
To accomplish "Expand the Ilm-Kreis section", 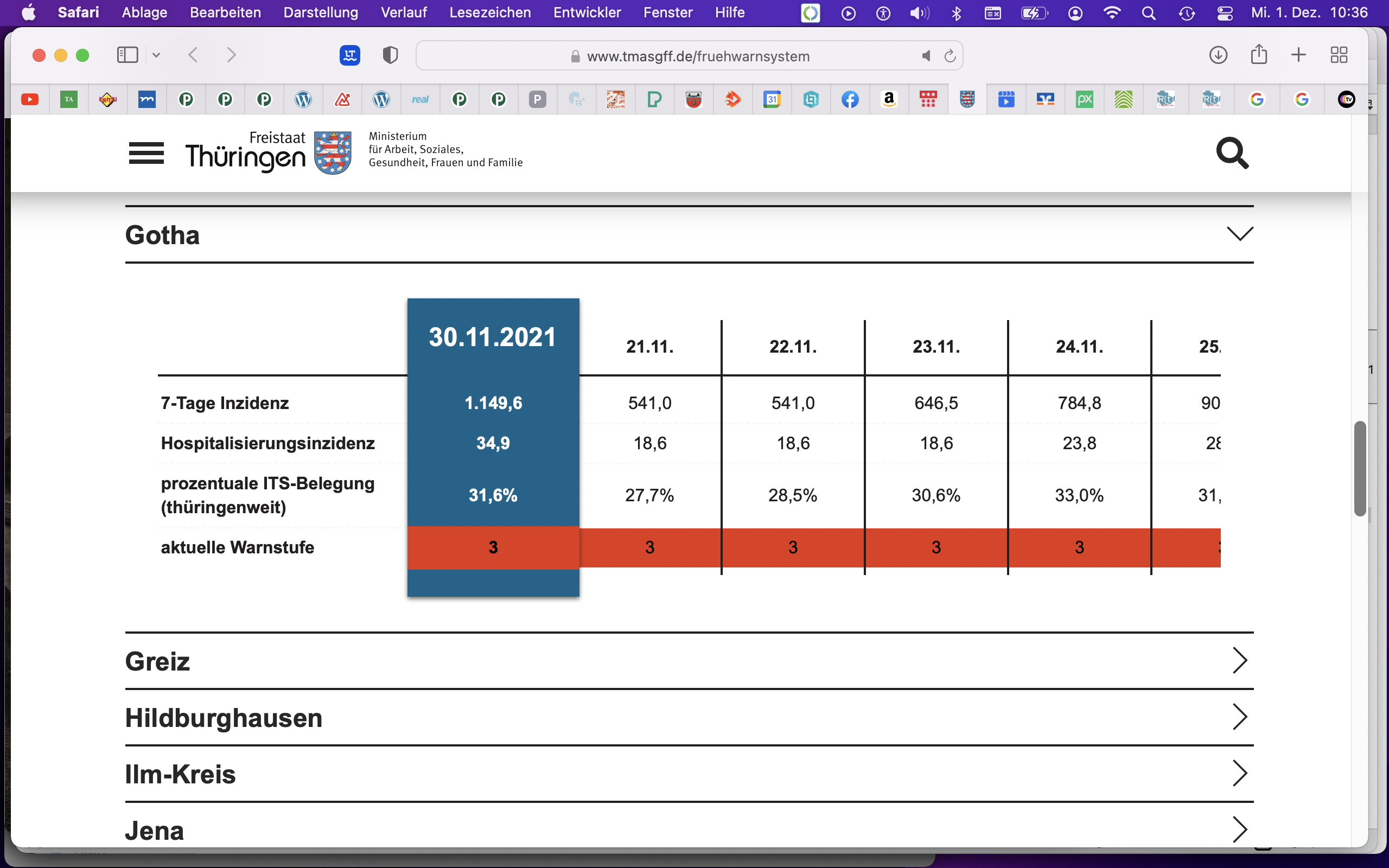I will click(x=689, y=774).
